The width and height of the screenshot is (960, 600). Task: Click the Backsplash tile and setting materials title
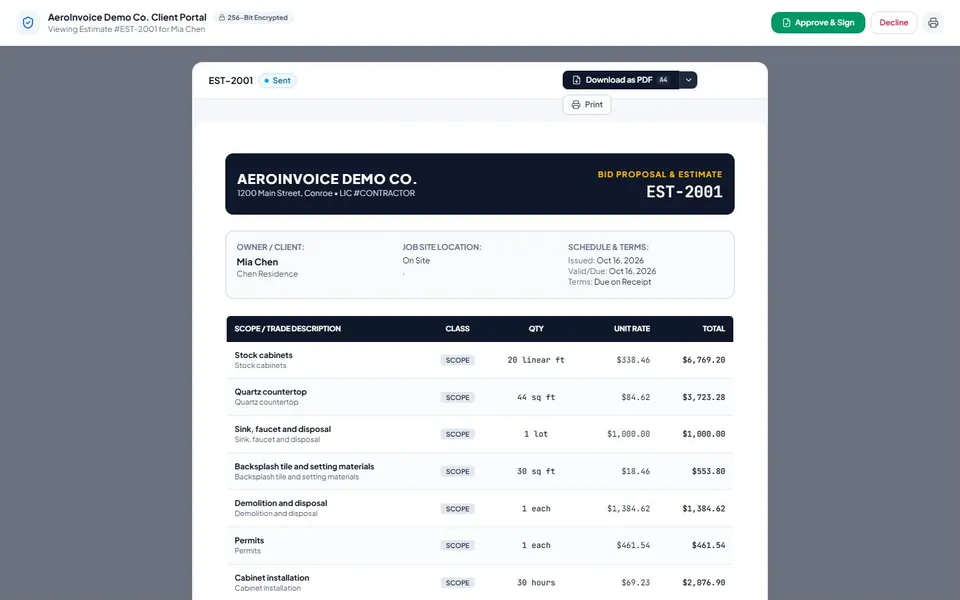tap(304, 467)
